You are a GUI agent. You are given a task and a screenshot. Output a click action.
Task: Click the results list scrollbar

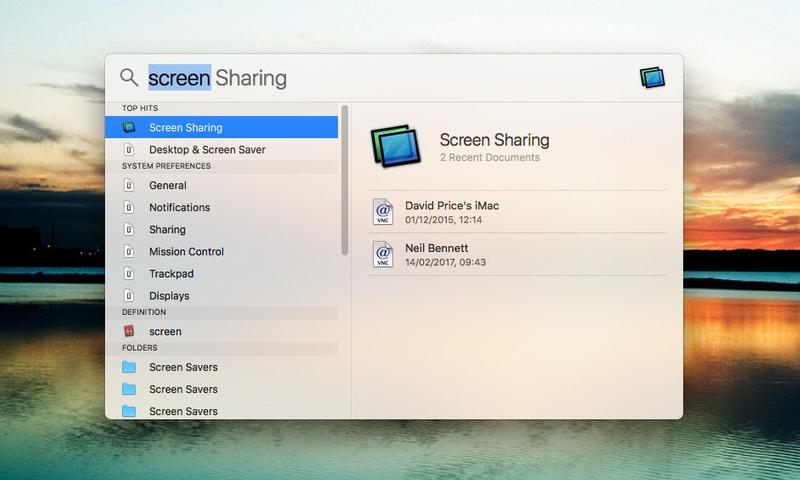tap(345, 180)
